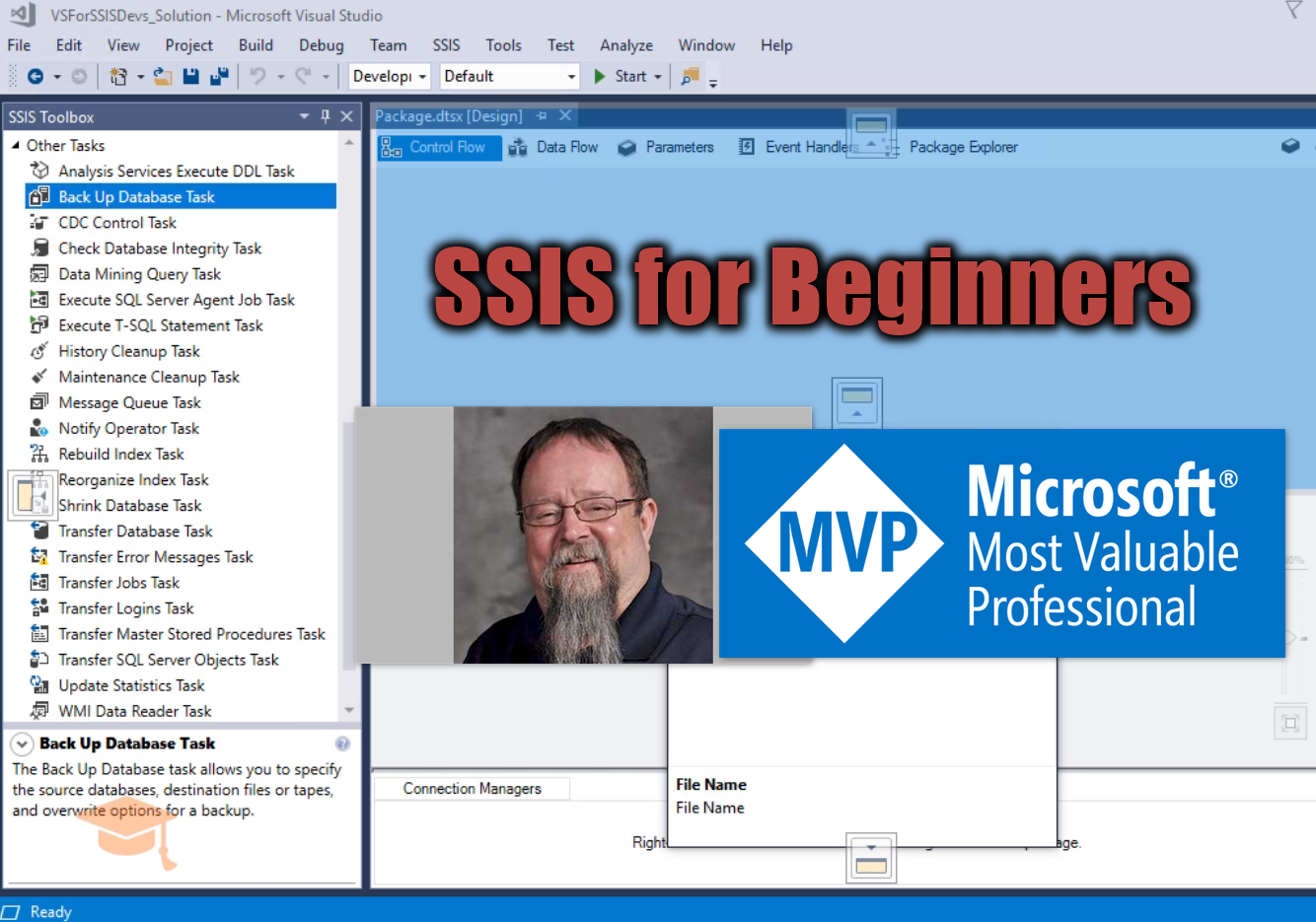
Task: Open the SSIS Toolbox window options dropdown
Action: coord(304,116)
